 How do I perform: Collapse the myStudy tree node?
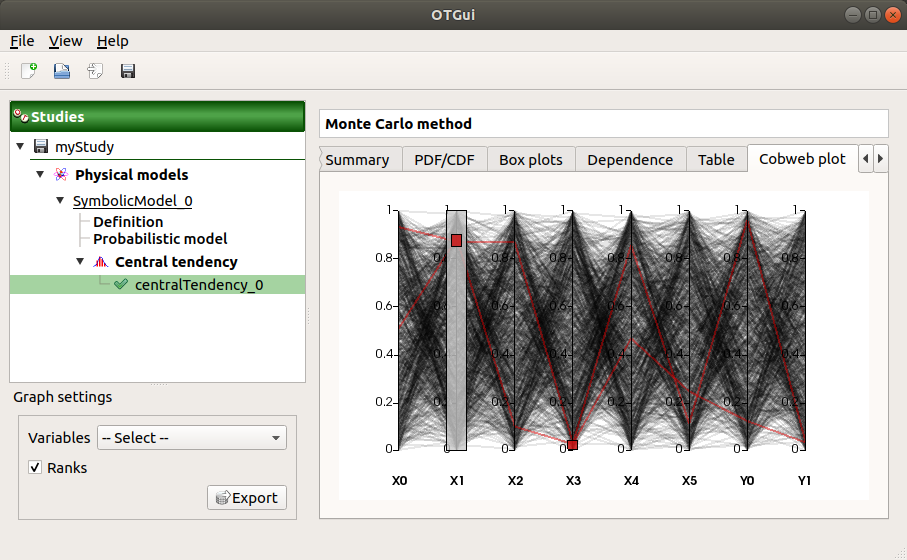[22, 147]
